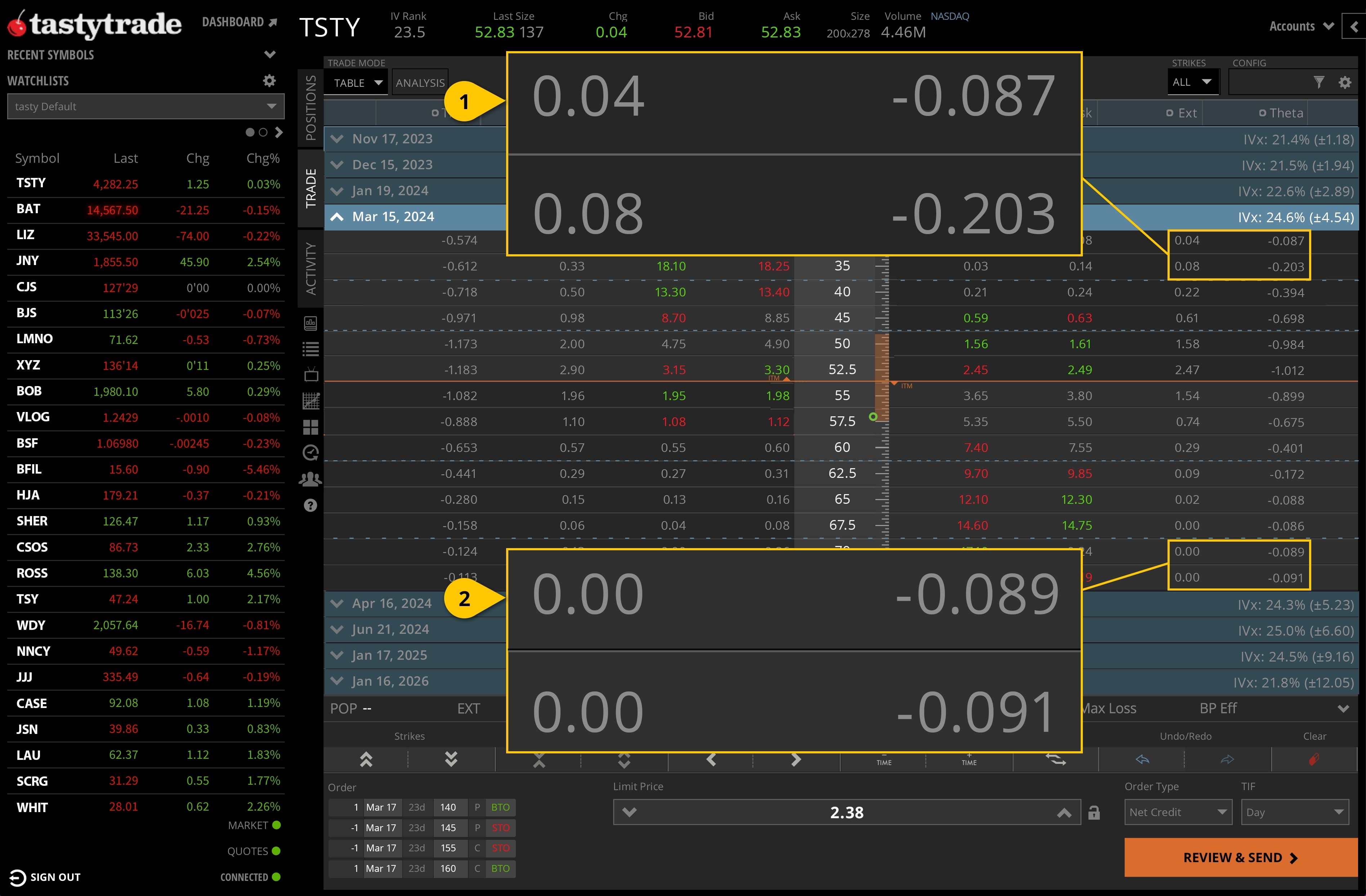Open the tastytrade live TV icon
The width and height of the screenshot is (1366, 896).
click(x=311, y=374)
